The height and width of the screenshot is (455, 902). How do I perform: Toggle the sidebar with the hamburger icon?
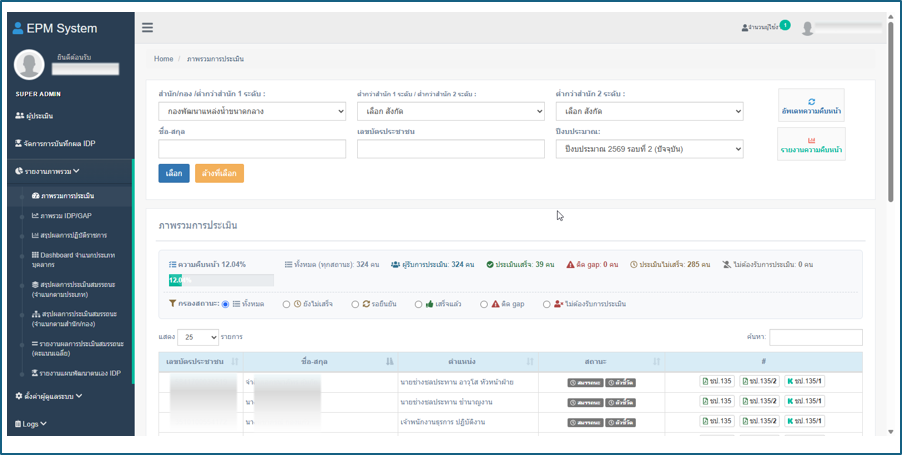pos(147,28)
